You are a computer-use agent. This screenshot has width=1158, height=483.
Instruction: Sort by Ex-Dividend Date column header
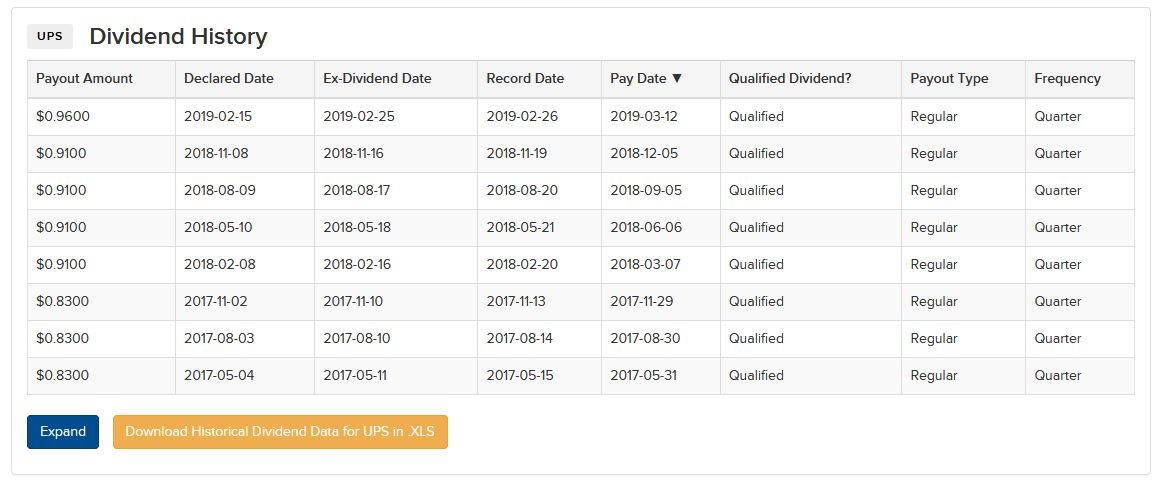tap(377, 79)
